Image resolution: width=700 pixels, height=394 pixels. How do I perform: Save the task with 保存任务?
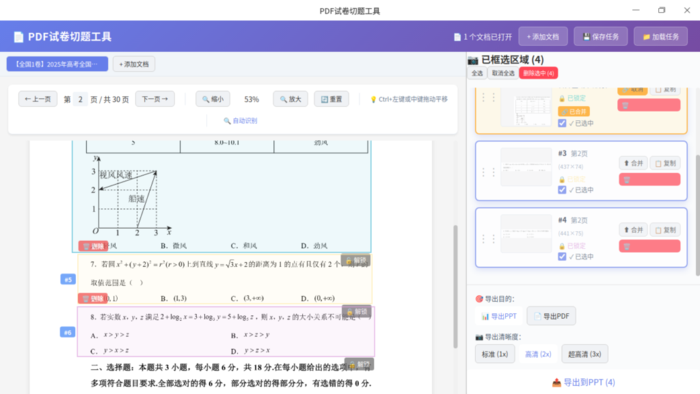coord(601,37)
